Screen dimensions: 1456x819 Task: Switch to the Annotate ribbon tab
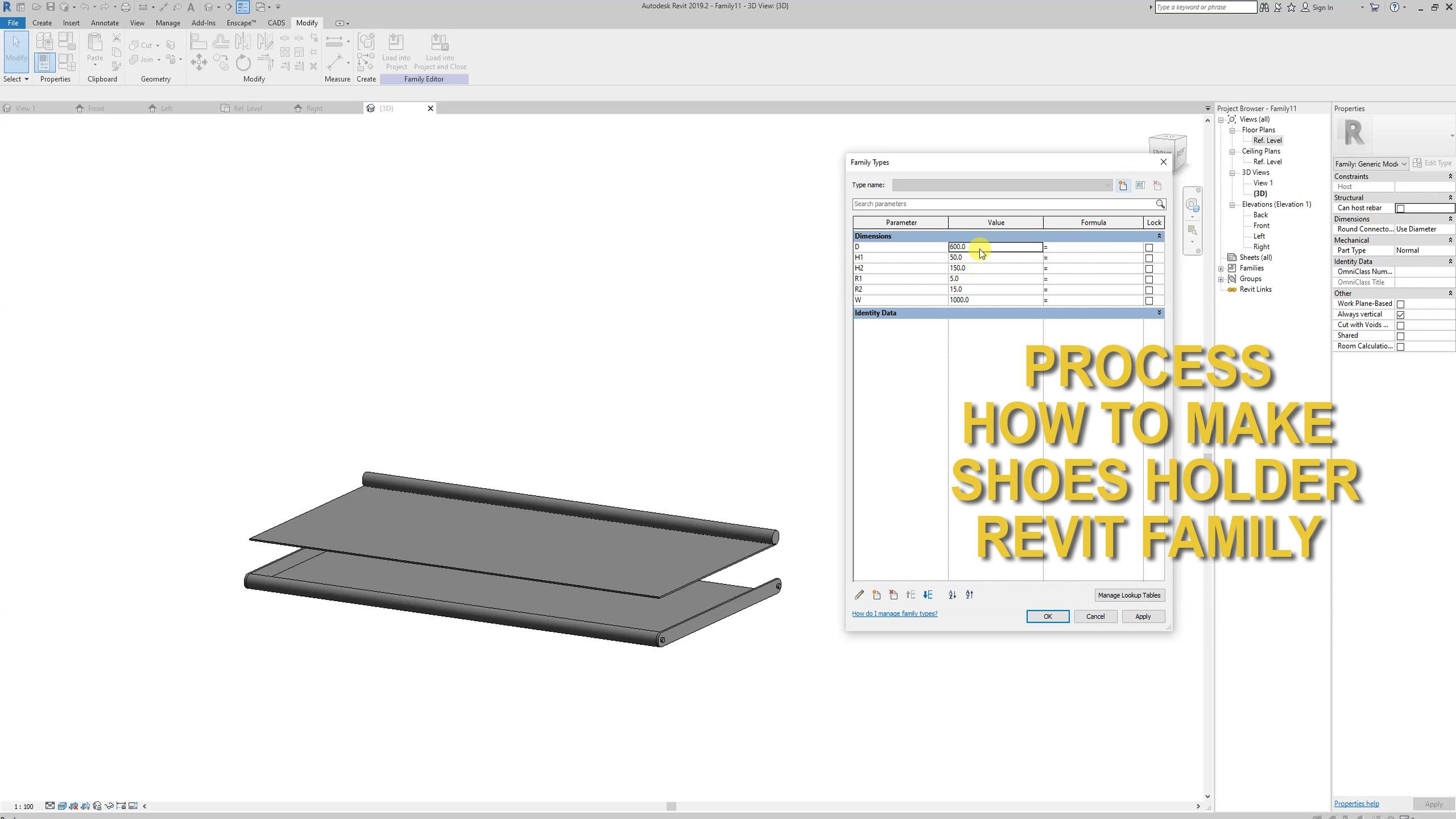click(105, 23)
